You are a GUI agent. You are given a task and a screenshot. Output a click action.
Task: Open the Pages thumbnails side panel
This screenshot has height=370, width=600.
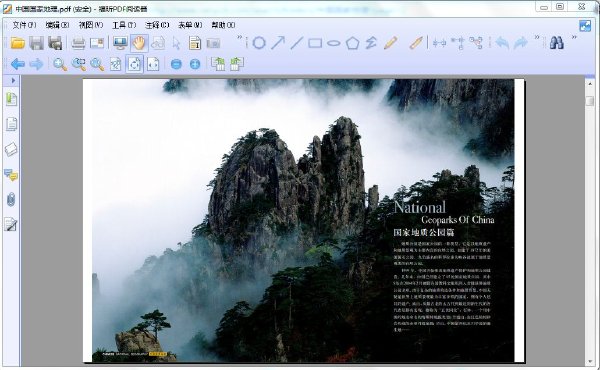click(x=11, y=124)
